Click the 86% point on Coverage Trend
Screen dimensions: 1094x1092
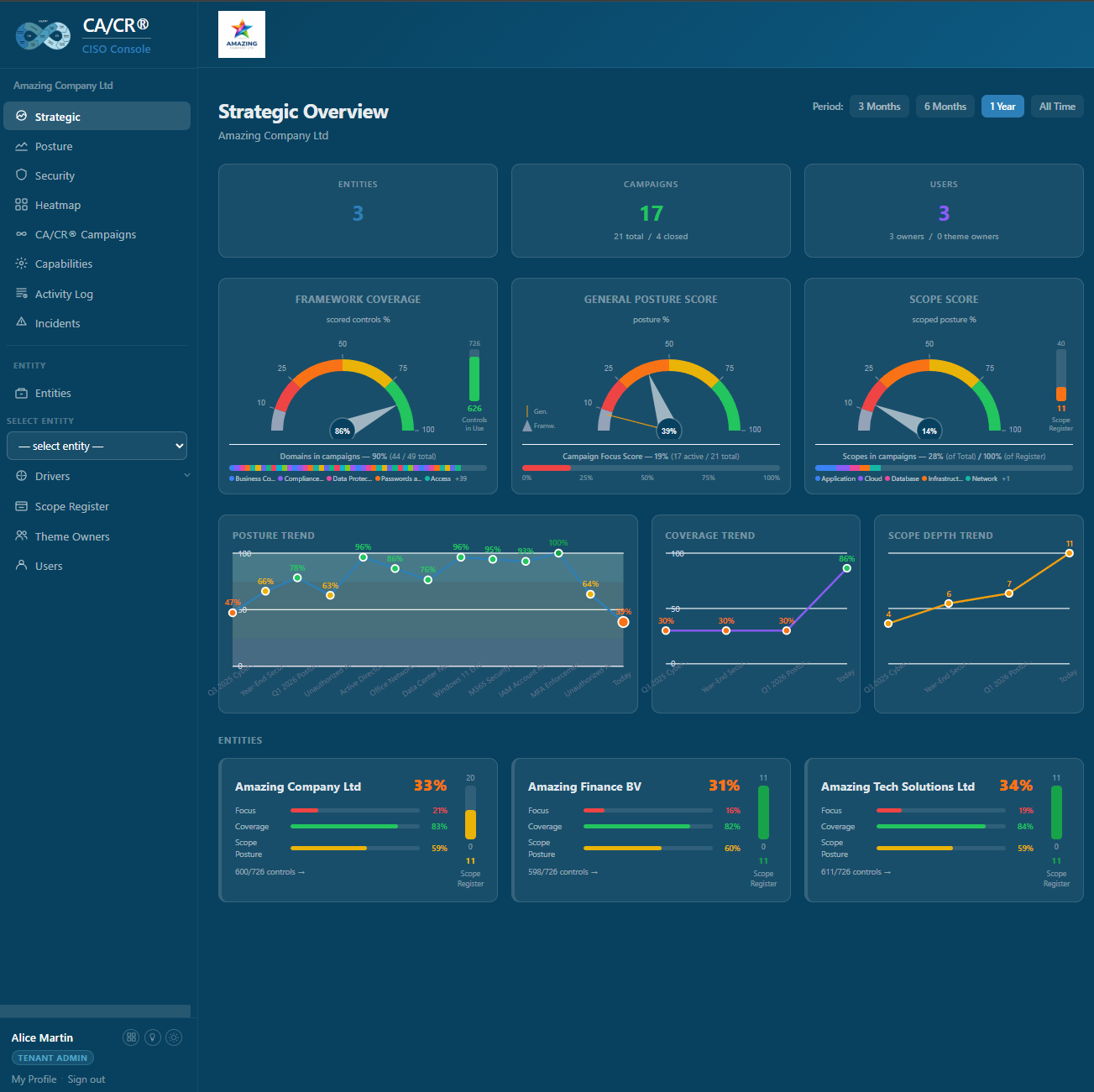846,568
